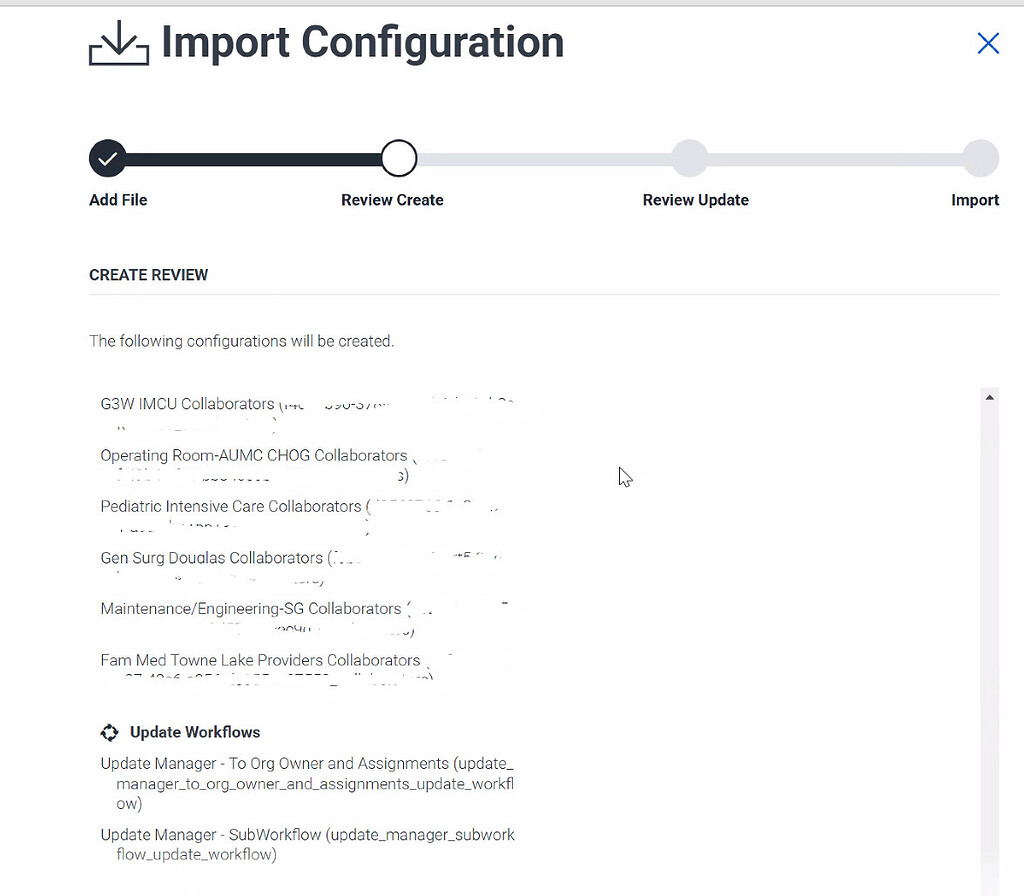Click the mouse cursor hotspot area arrow
The image size is (1024, 896).
(620, 468)
